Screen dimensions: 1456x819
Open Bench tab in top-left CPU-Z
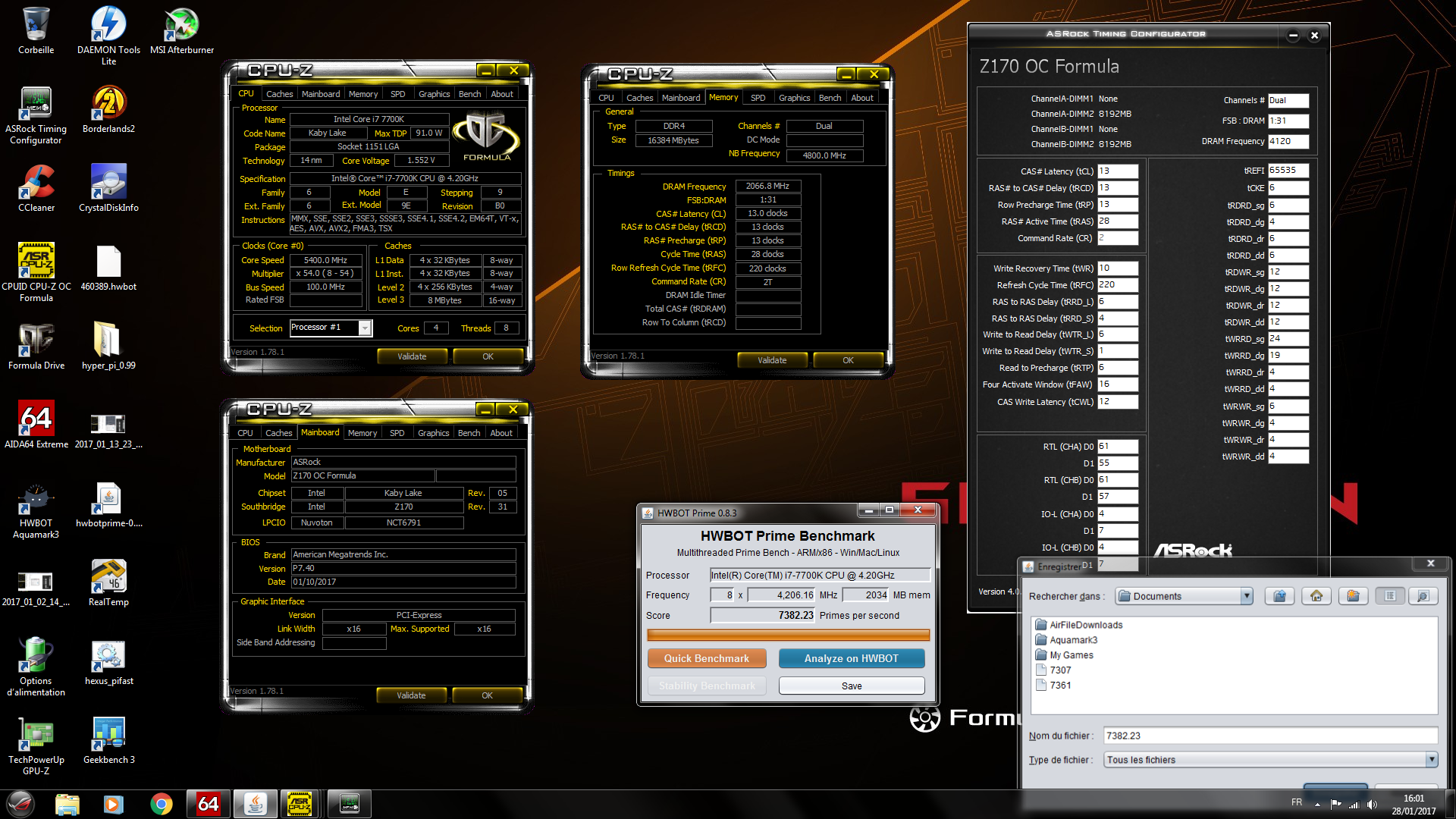469,94
